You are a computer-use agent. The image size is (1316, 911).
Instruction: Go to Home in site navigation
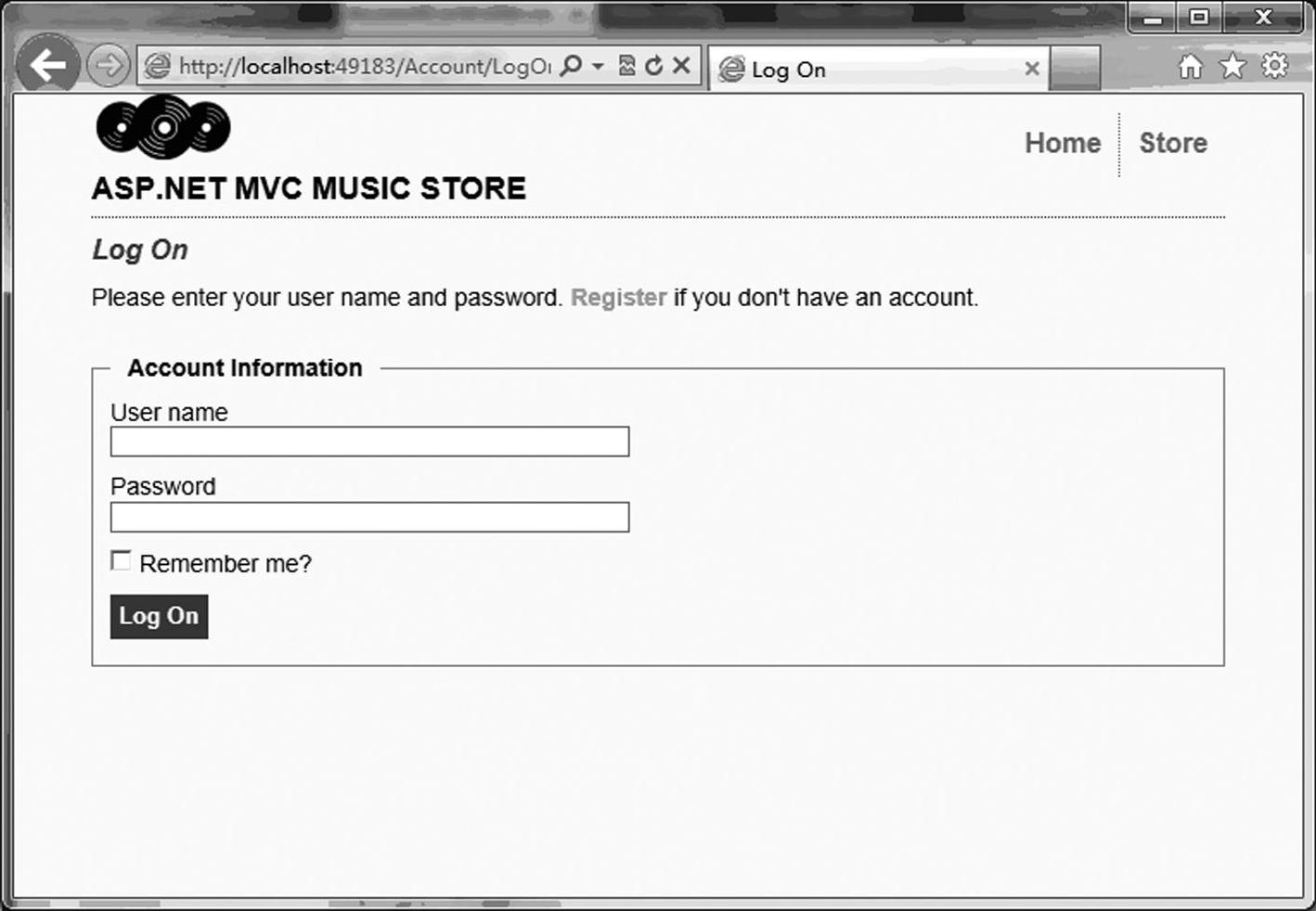[1063, 143]
